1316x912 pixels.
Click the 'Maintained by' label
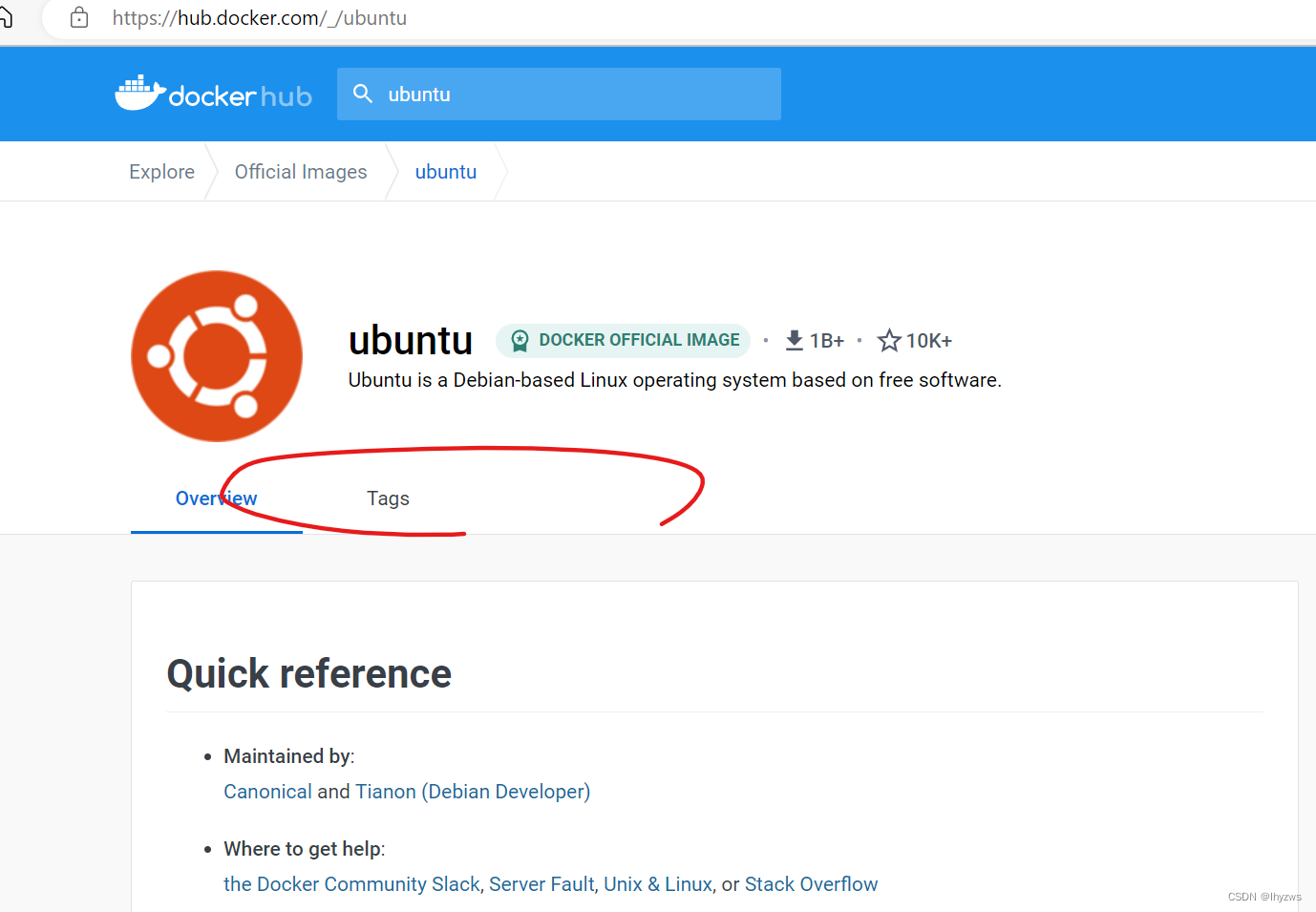pyautogui.click(x=288, y=756)
